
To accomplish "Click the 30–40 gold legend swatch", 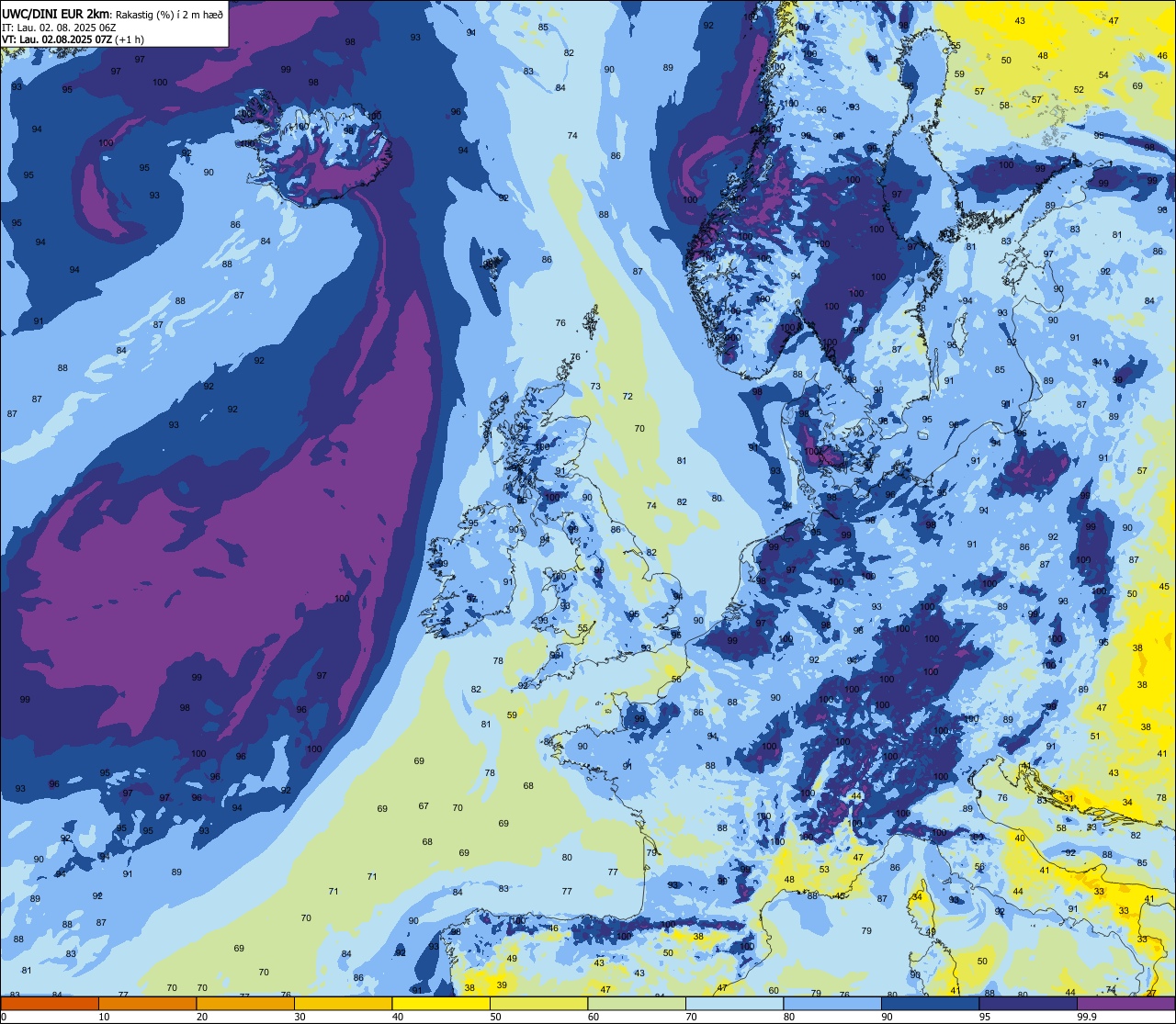I will click(343, 1004).
